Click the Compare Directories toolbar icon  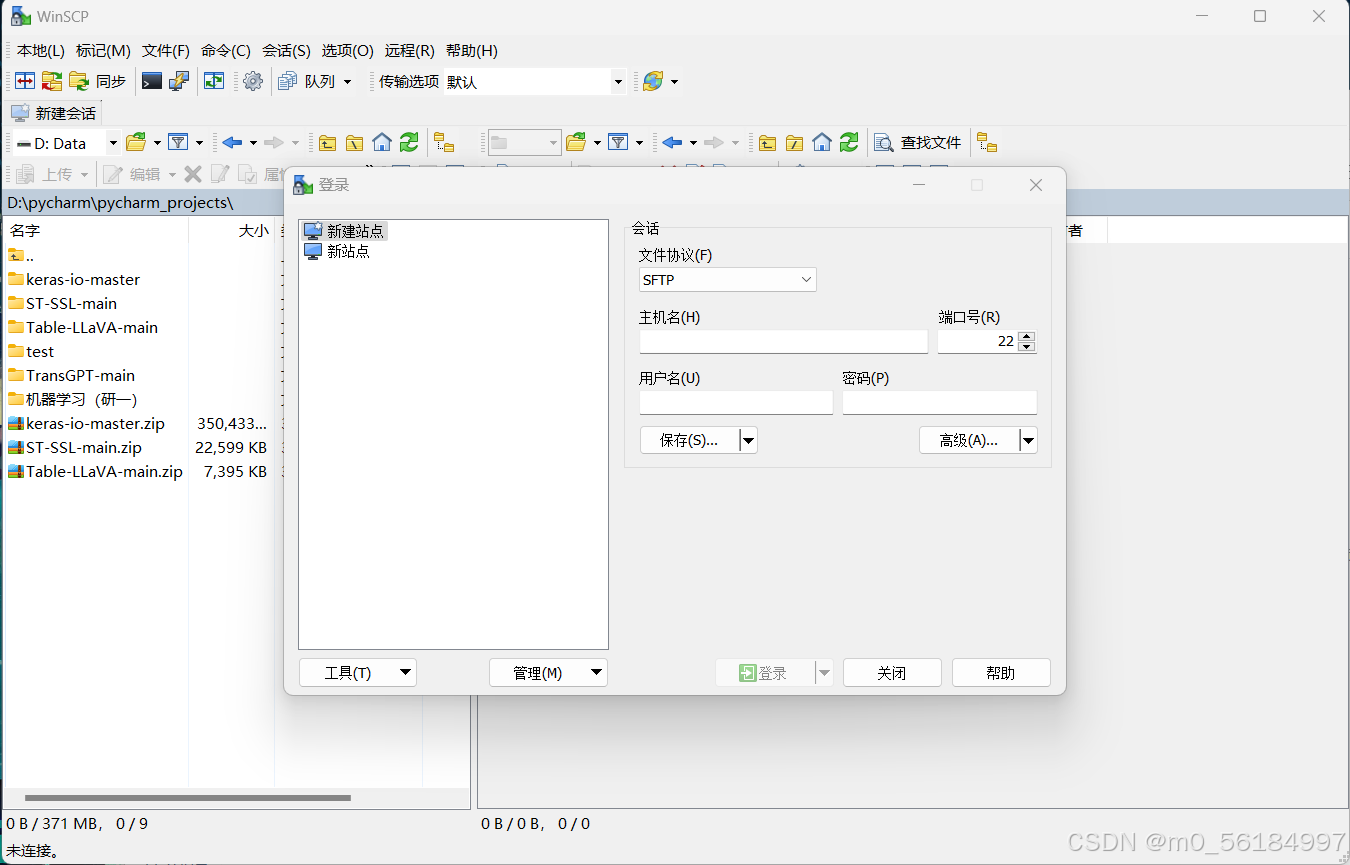pos(25,81)
